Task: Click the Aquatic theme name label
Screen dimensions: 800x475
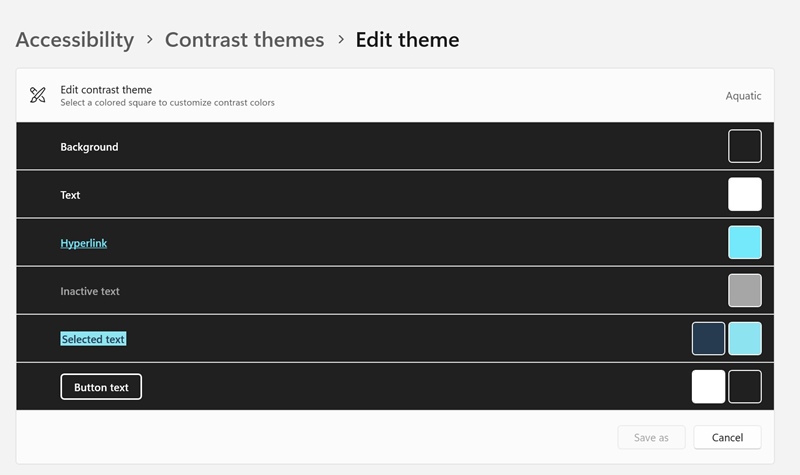Action: point(743,96)
